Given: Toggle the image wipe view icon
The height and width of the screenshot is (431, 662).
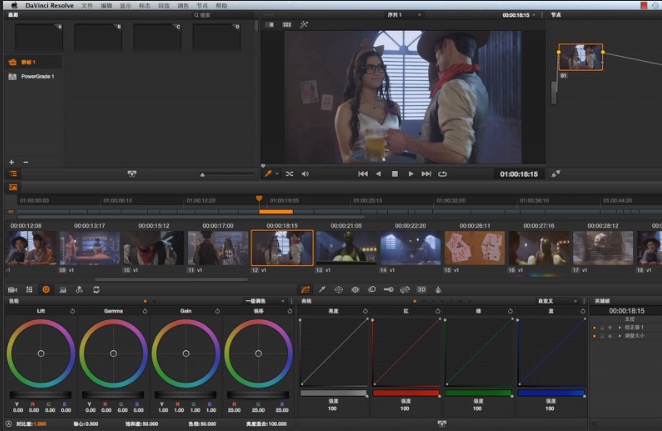Looking at the screenshot, I should 269,24.
